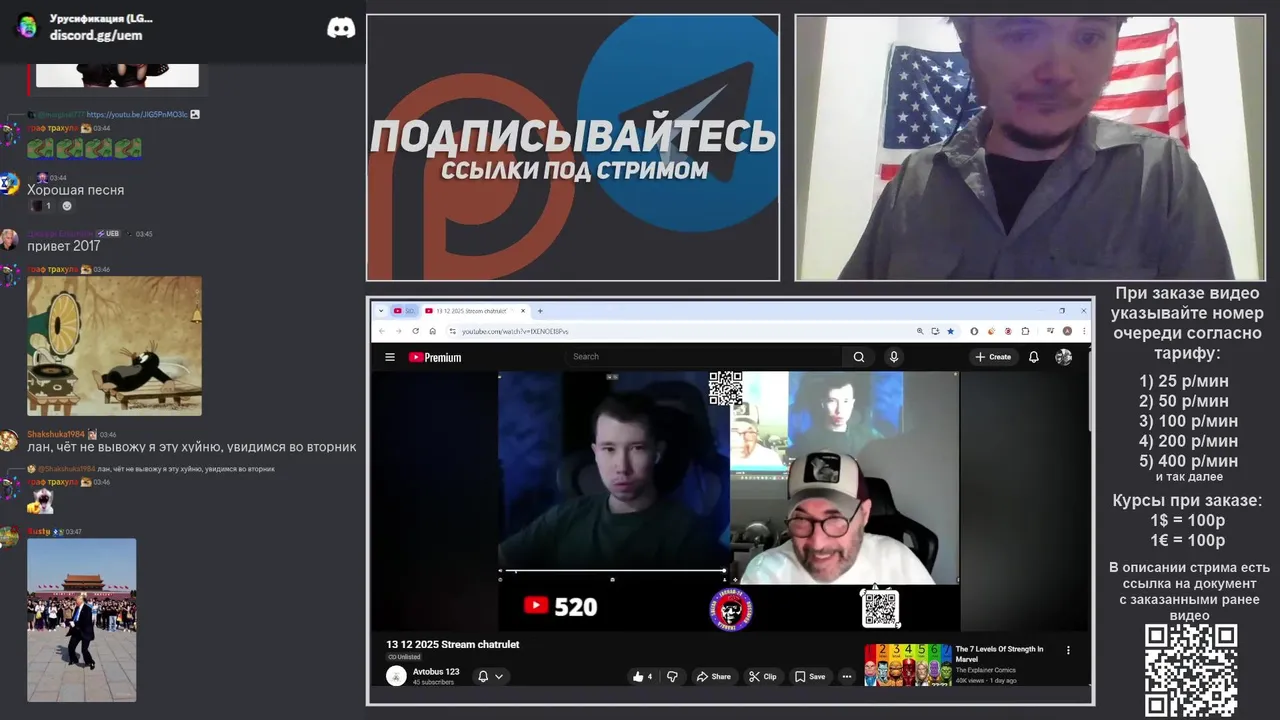Save the video to a playlist
Screen dimensions: 1280x720
810,677
